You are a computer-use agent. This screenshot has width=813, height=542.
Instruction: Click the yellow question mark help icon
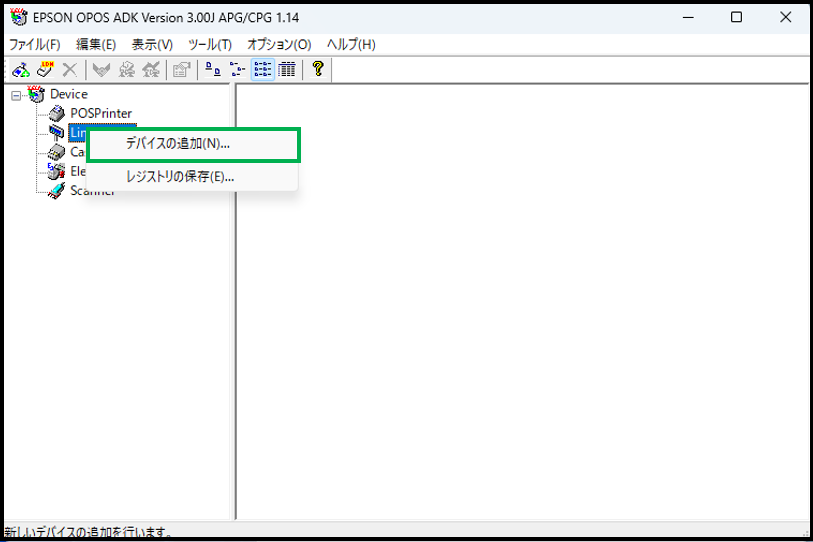click(x=318, y=69)
